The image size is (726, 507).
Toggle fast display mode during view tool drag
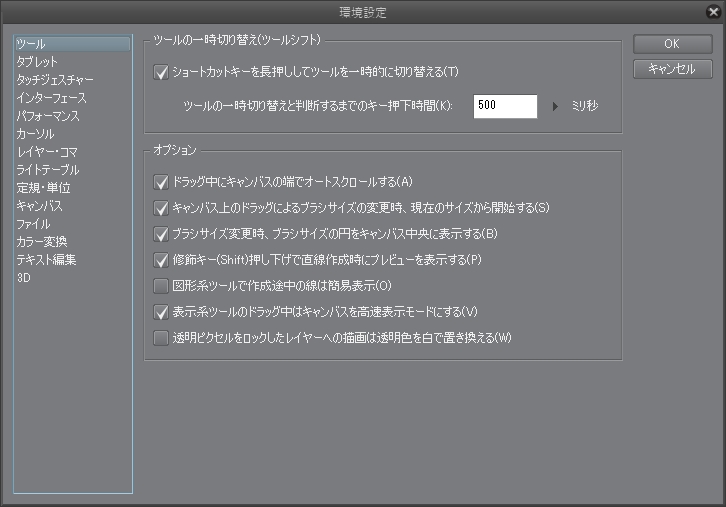point(161,312)
